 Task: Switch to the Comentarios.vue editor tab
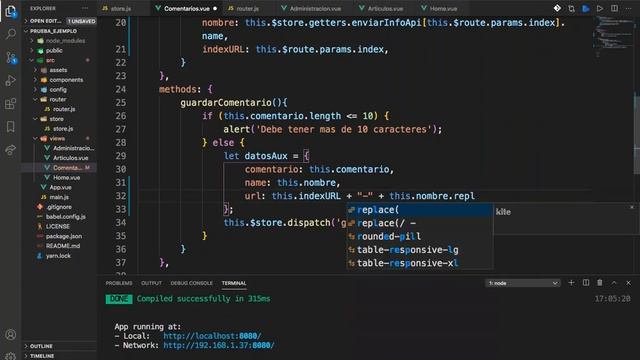point(187,8)
